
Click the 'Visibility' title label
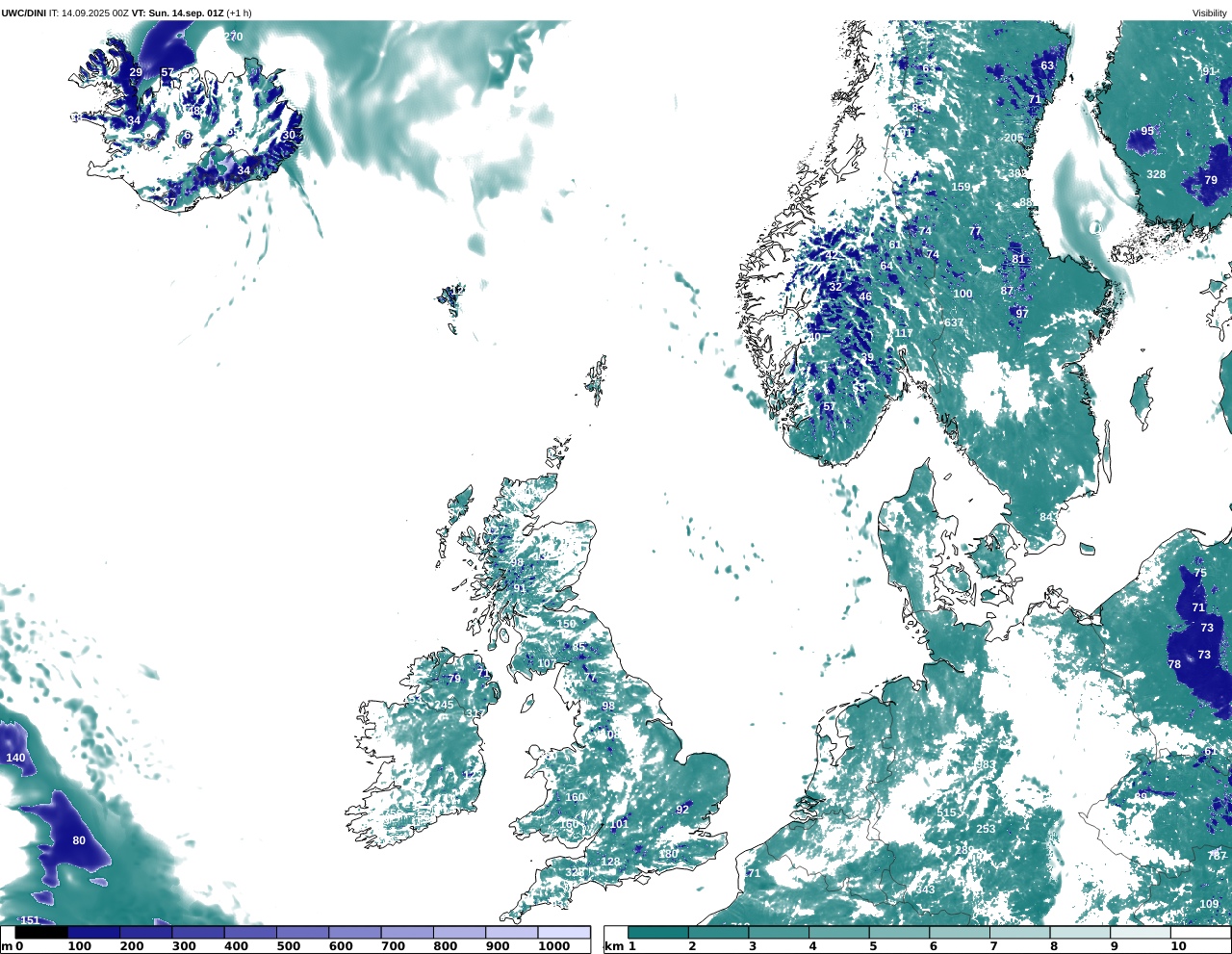1210,13
